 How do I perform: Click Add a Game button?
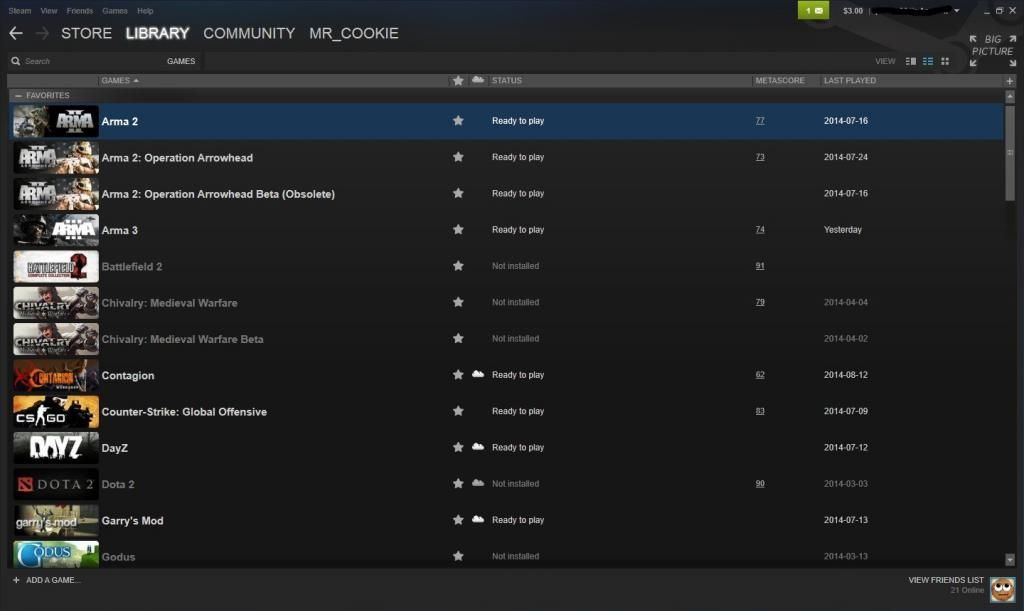(x=46, y=580)
